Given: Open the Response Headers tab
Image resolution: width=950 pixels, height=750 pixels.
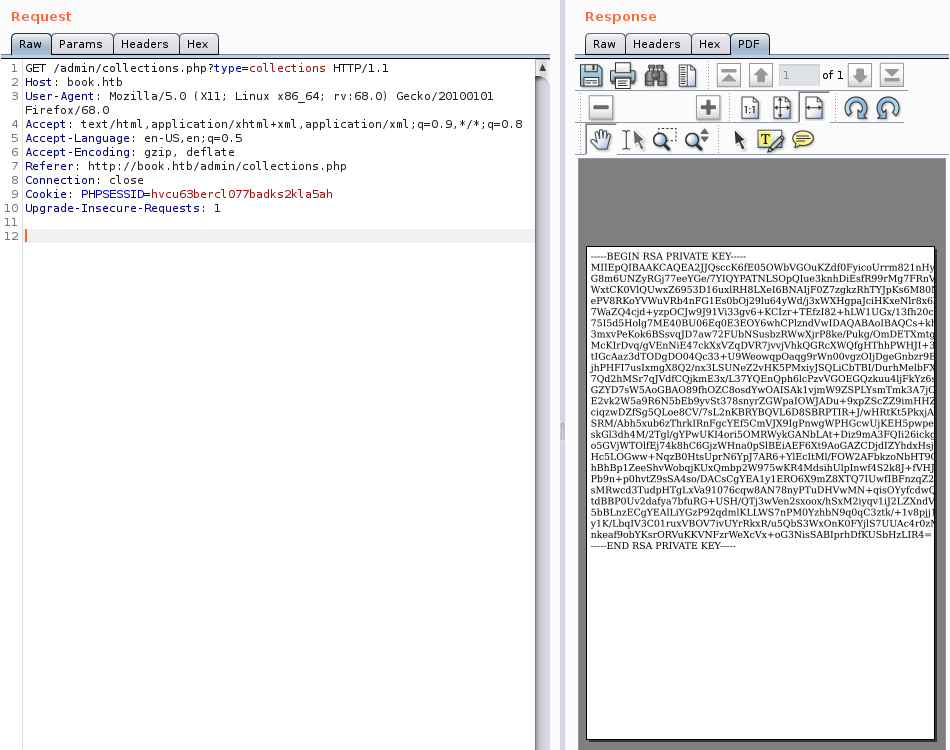Looking at the screenshot, I should 657,44.
